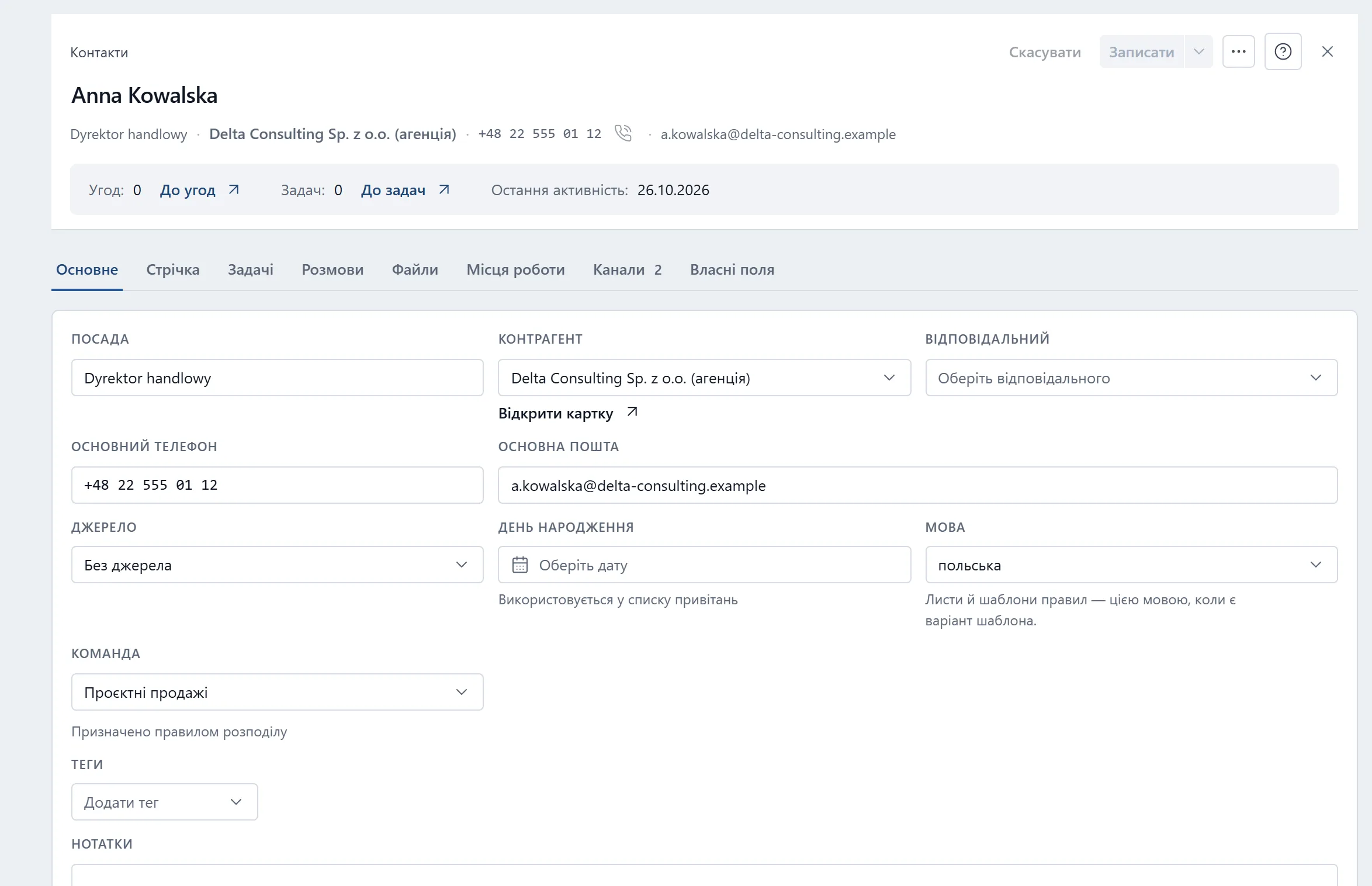
Task: Open the Контрагент dropdown
Action: click(x=704, y=378)
